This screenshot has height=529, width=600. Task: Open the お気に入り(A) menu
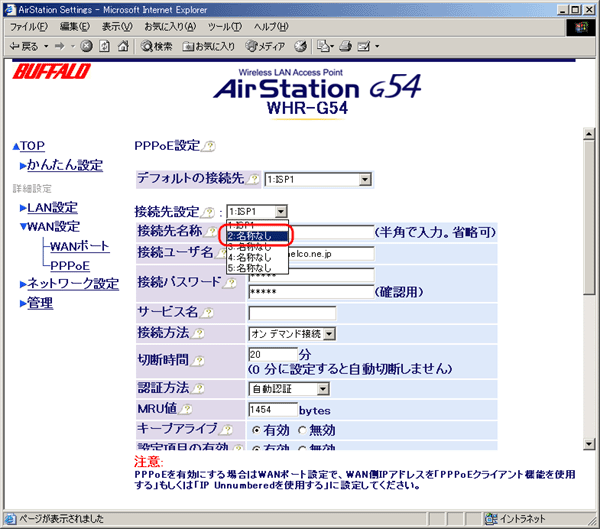tap(170, 27)
